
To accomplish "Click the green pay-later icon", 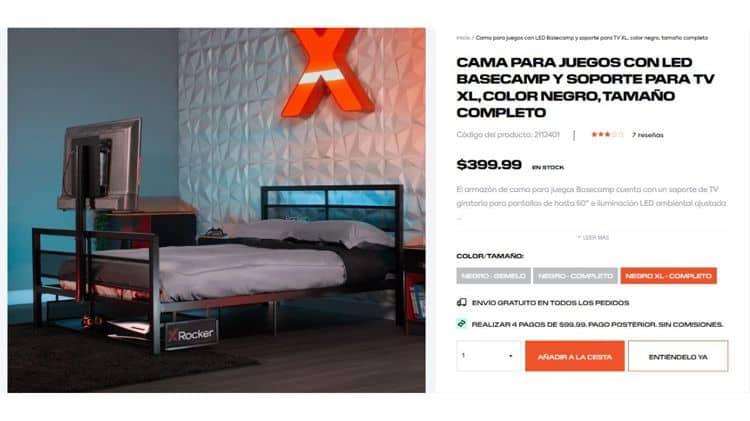I will tap(462, 324).
